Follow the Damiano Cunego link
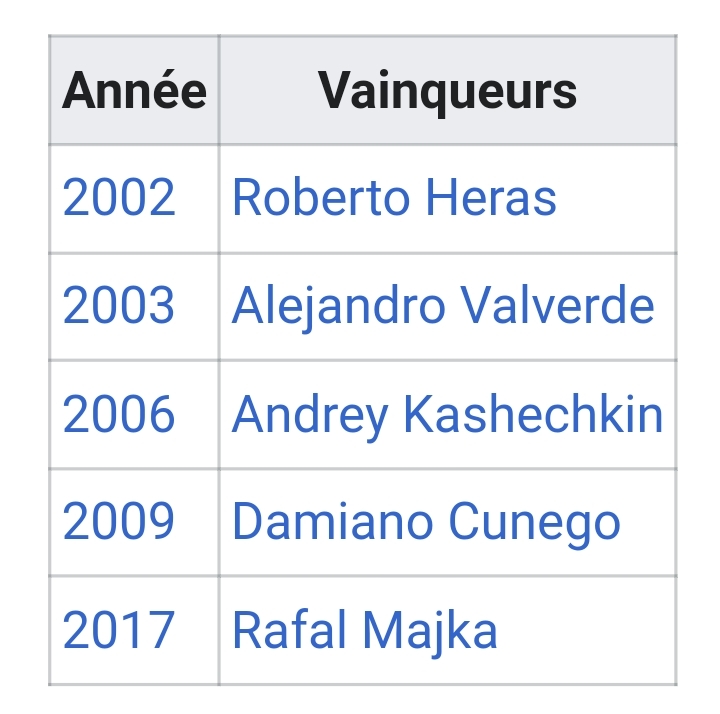Viewport: 720px width, 714px height. coord(426,522)
